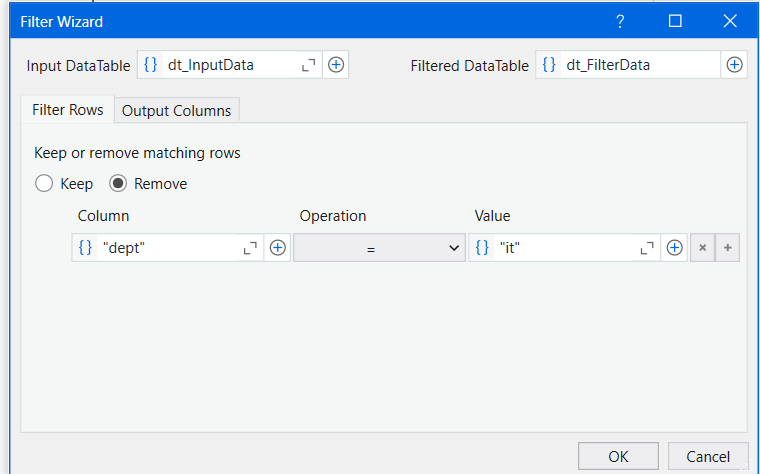Screen dimensions: 760x474
Task: Click plus icon next to Input DataTable field
Action: point(336,65)
